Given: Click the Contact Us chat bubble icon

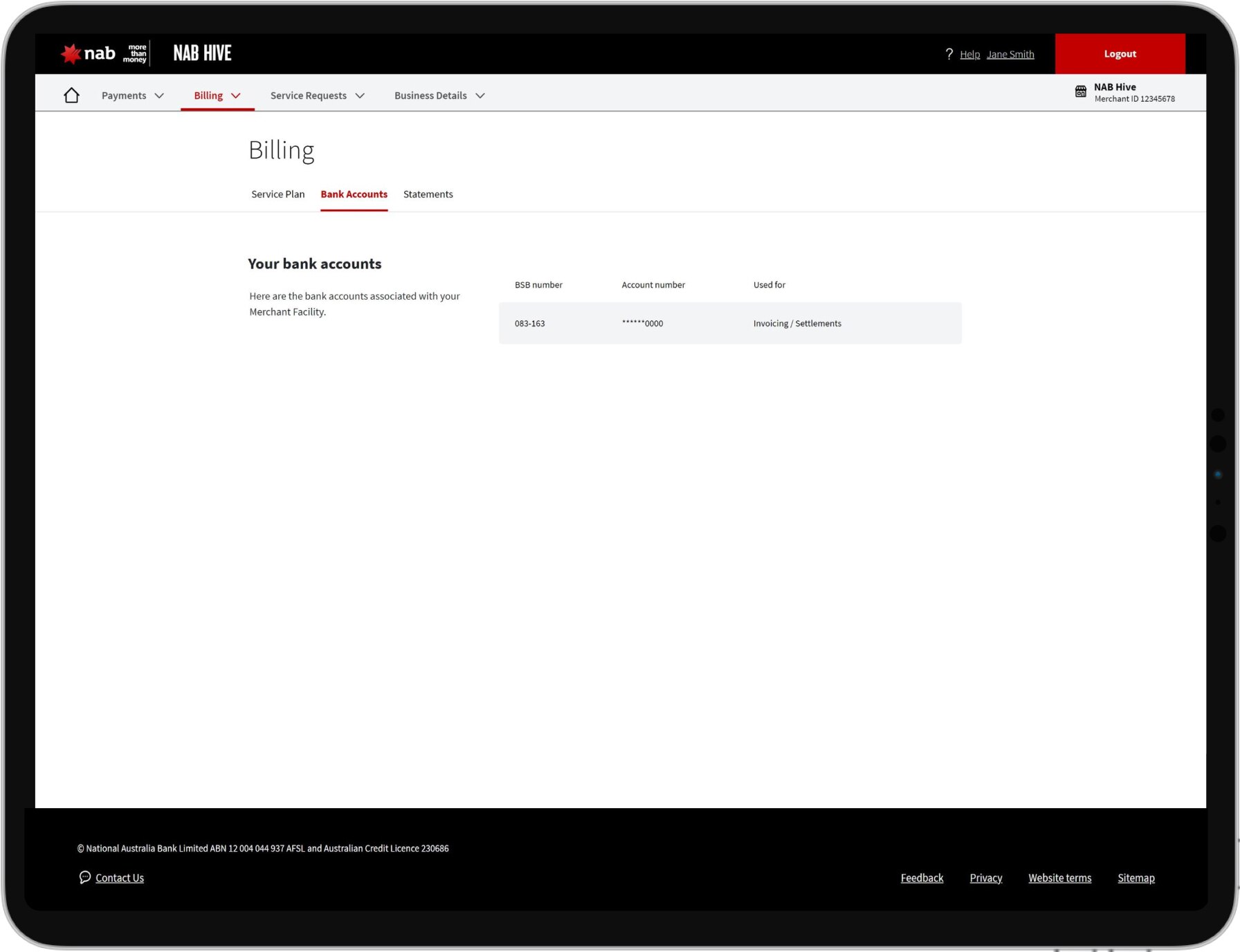Looking at the screenshot, I should coord(84,877).
